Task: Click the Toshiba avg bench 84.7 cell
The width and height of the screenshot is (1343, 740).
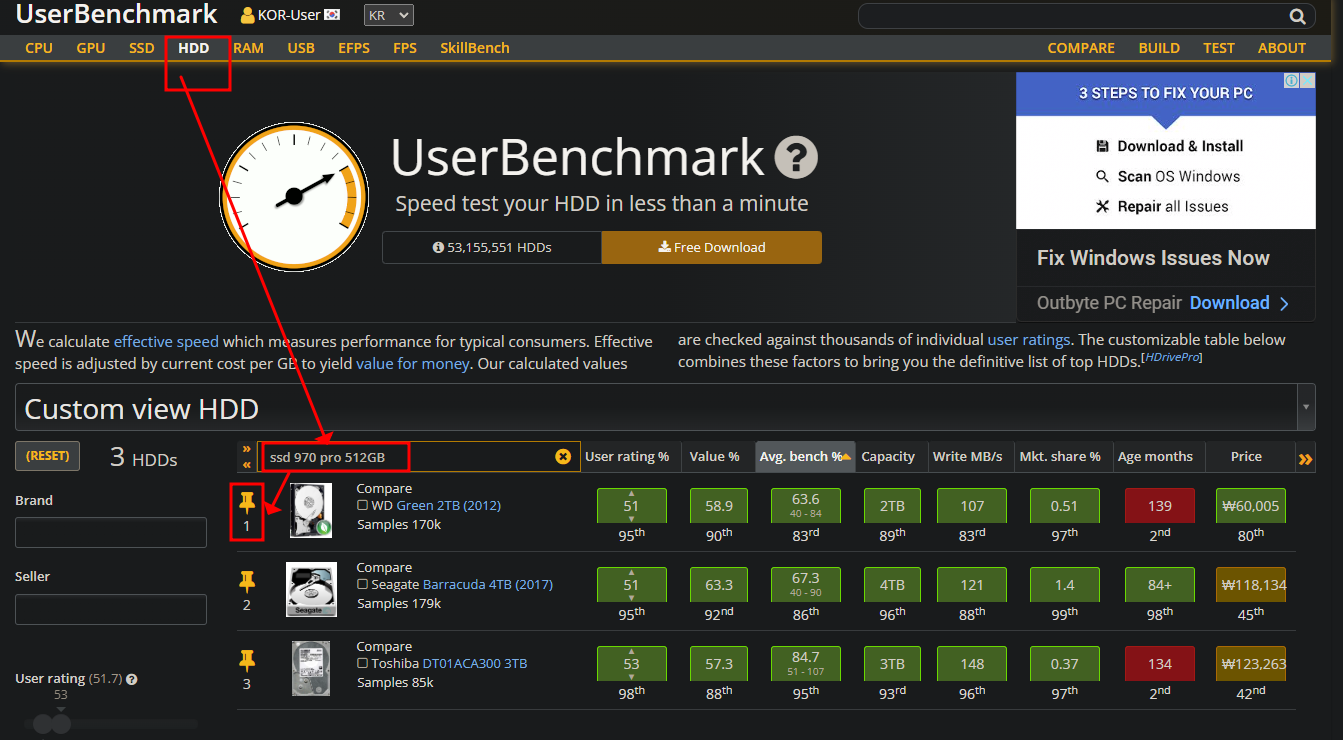Action: pyautogui.click(x=805, y=664)
